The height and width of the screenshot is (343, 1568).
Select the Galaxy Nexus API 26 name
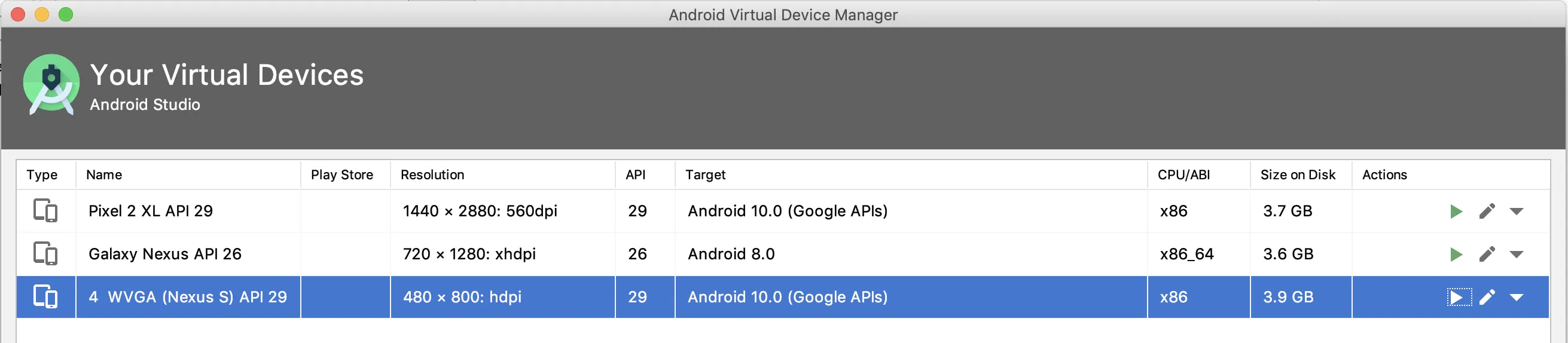click(165, 253)
